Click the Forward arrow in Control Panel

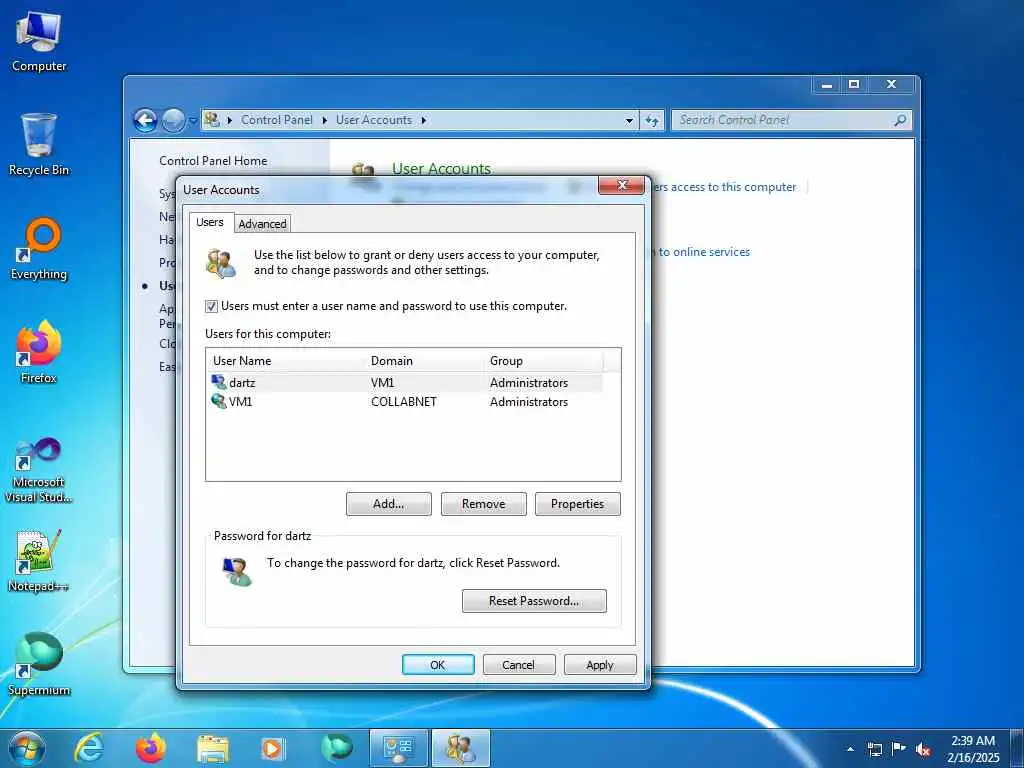pyautogui.click(x=173, y=120)
